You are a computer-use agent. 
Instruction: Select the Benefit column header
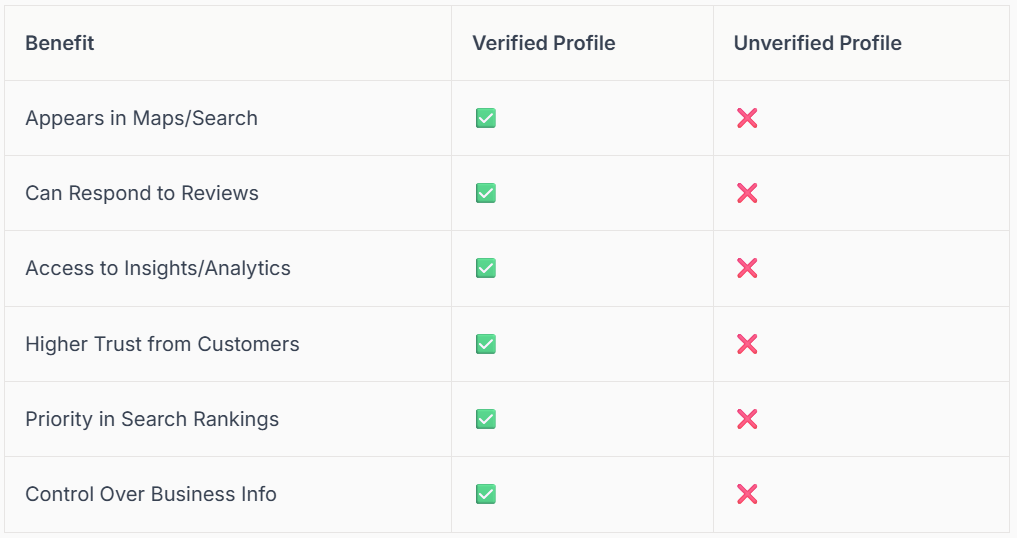click(60, 43)
